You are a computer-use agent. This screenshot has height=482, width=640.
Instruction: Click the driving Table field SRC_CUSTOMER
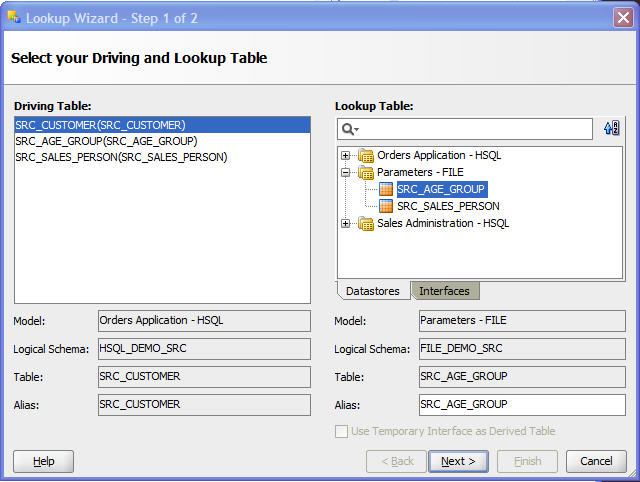pyautogui.click(x=204, y=377)
